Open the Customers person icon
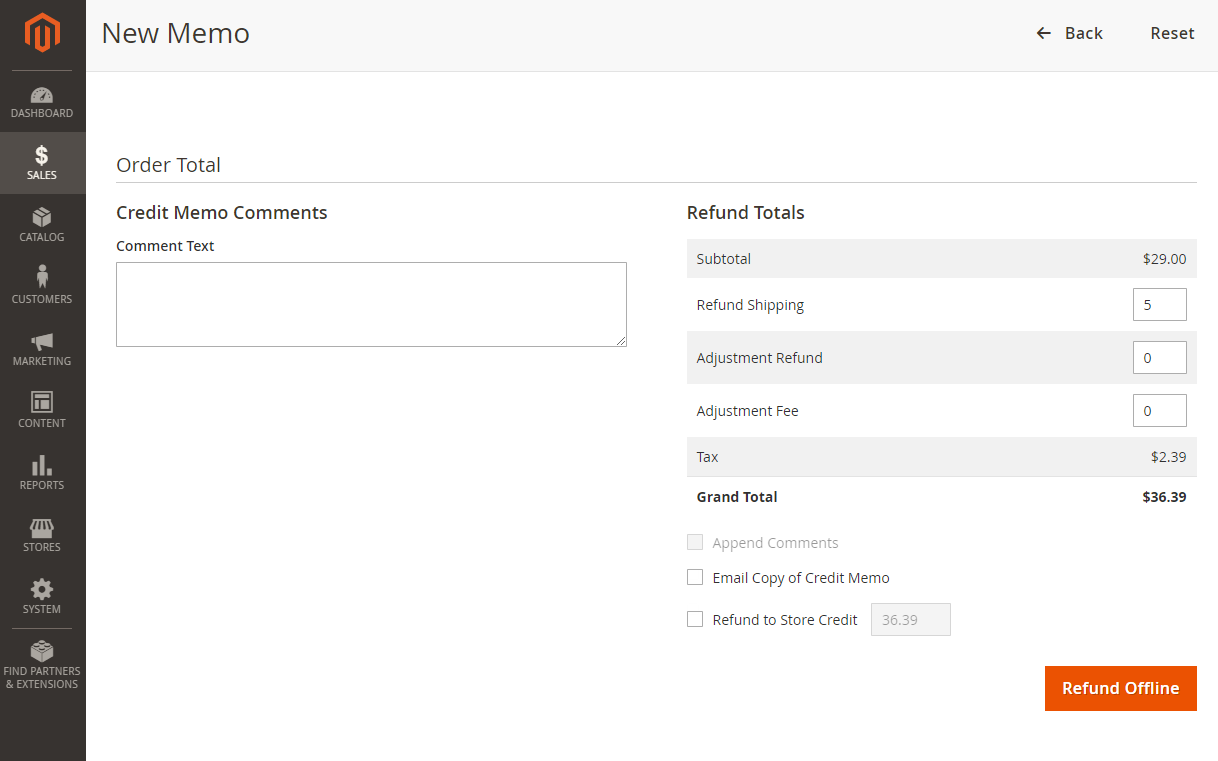This screenshot has width=1218, height=761. pos(42,277)
